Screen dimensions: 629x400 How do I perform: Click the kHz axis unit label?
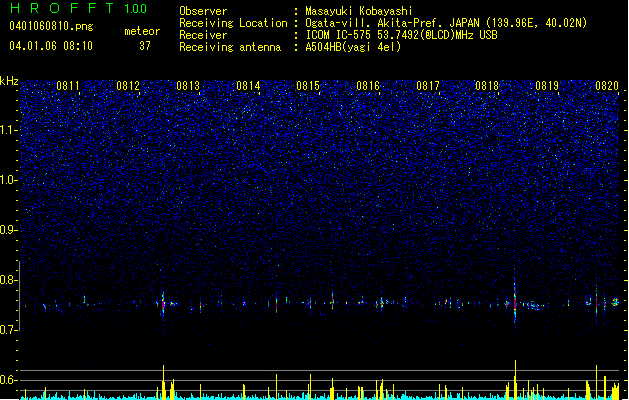point(9,81)
